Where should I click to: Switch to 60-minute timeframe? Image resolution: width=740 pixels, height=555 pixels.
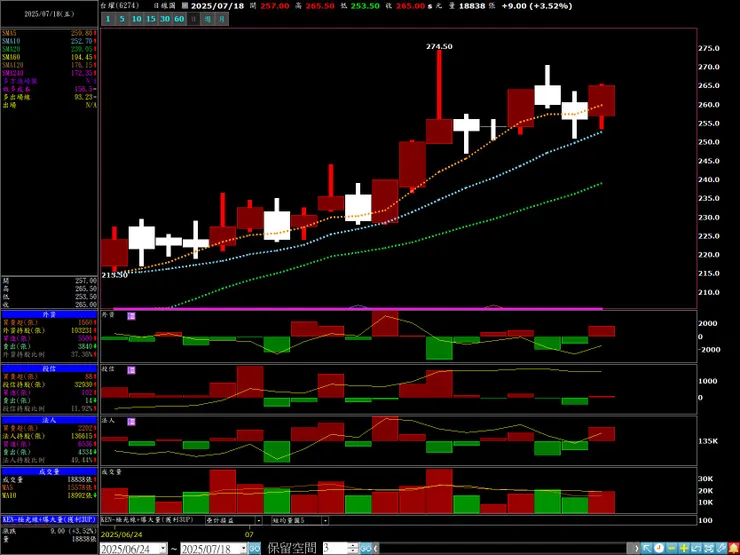(179, 19)
